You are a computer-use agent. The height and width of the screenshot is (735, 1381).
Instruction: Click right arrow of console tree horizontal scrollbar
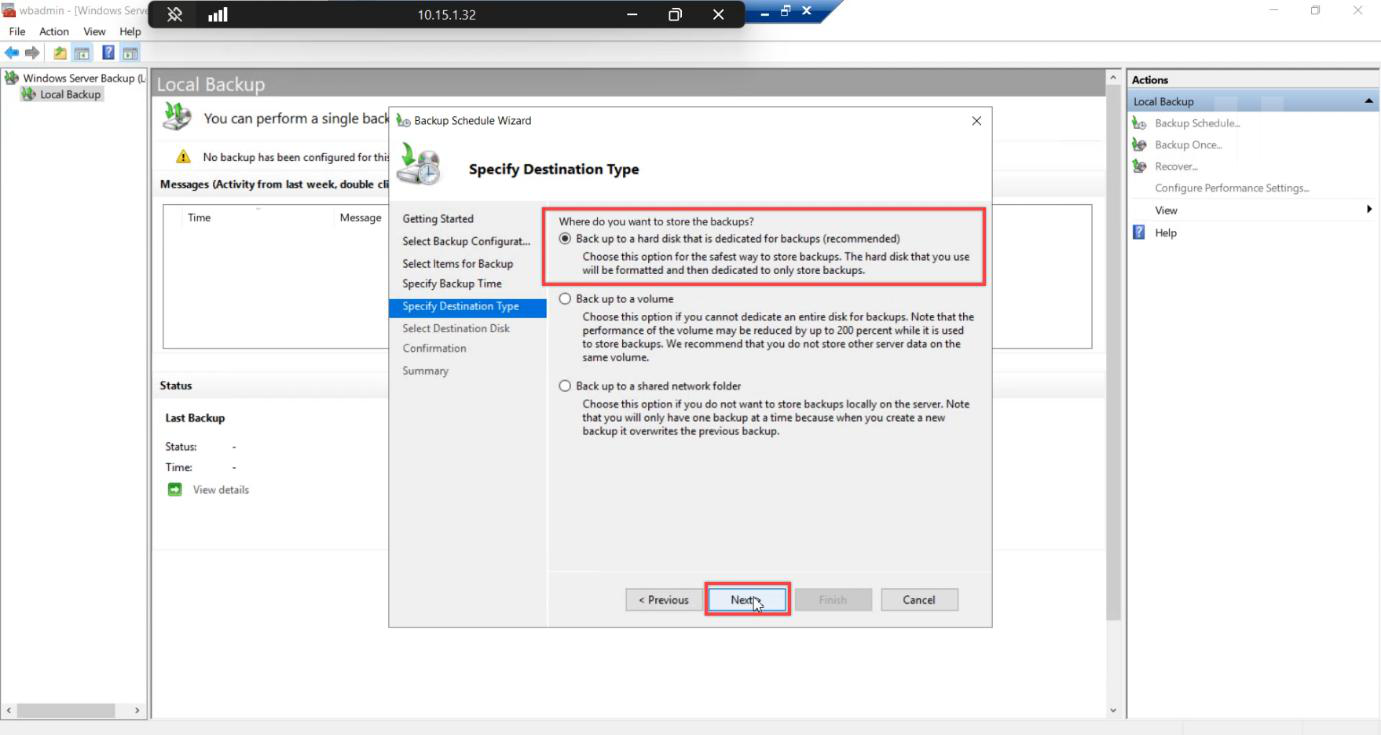click(x=138, y=710)
